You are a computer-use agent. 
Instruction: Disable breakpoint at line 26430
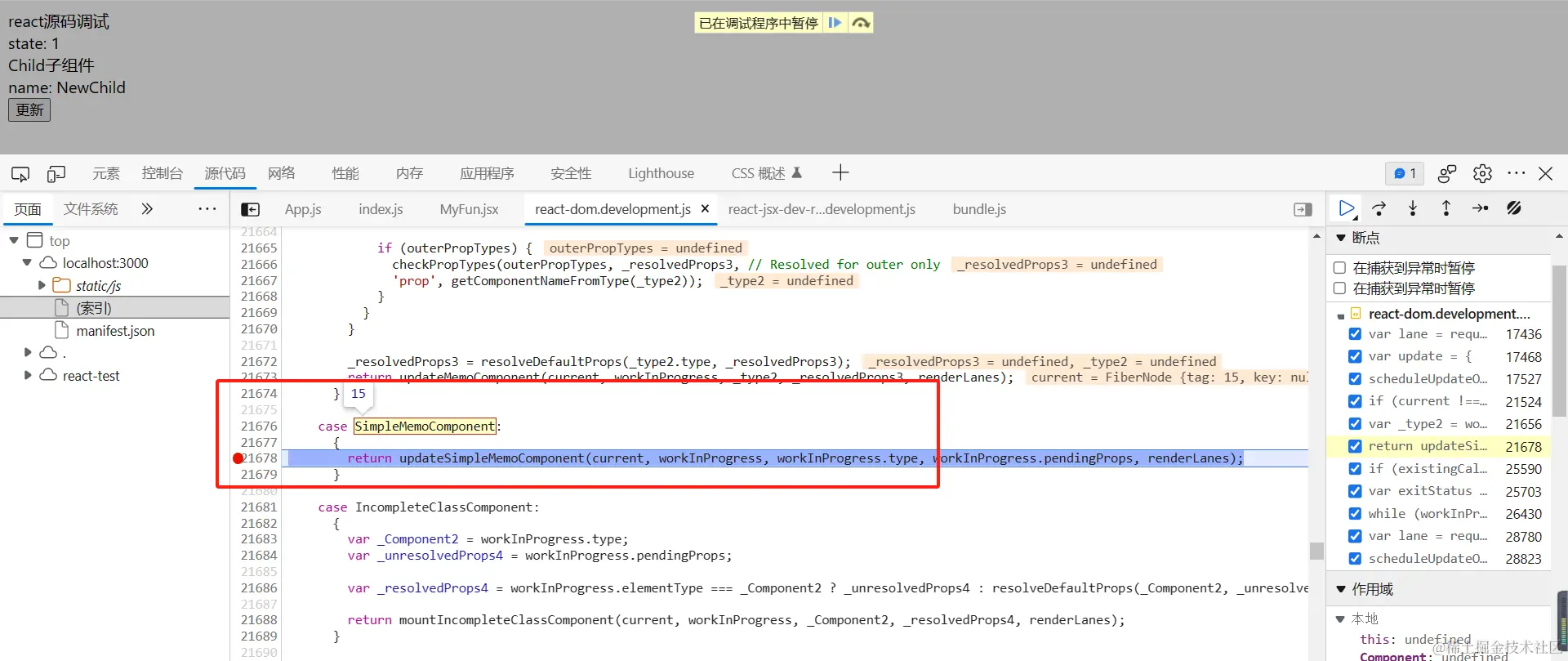(x=1355, y=513)
